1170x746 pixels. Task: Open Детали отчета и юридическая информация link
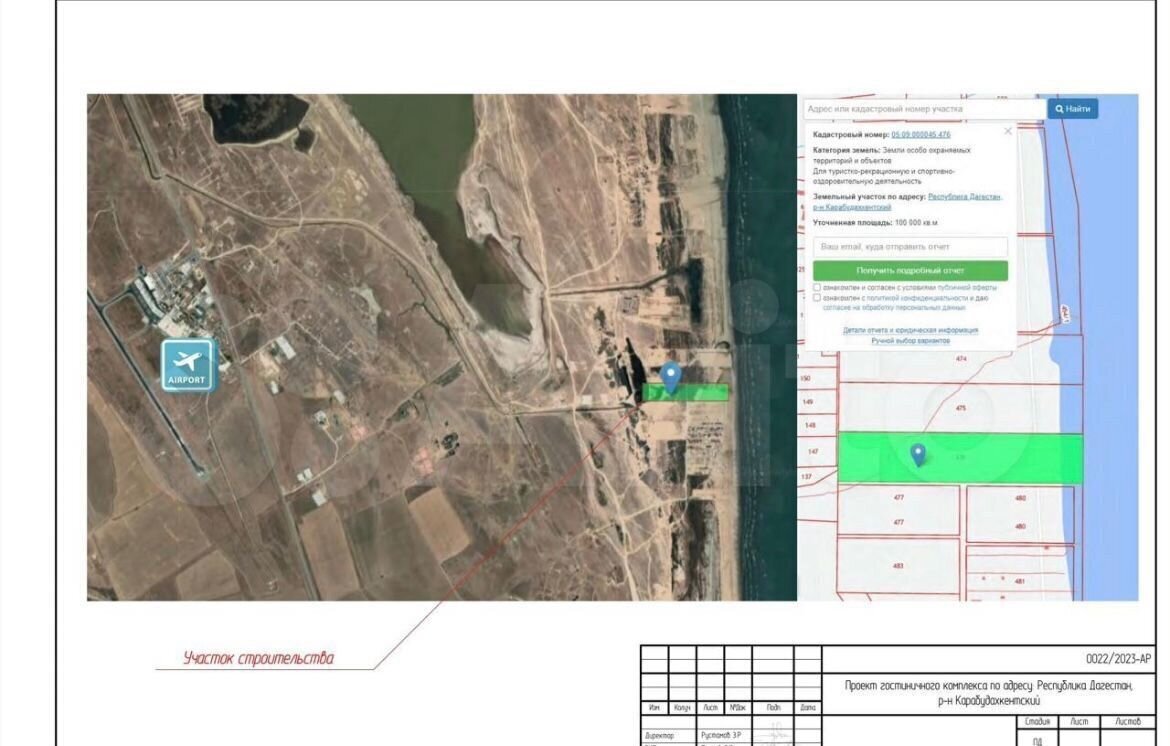coord(910,330)
